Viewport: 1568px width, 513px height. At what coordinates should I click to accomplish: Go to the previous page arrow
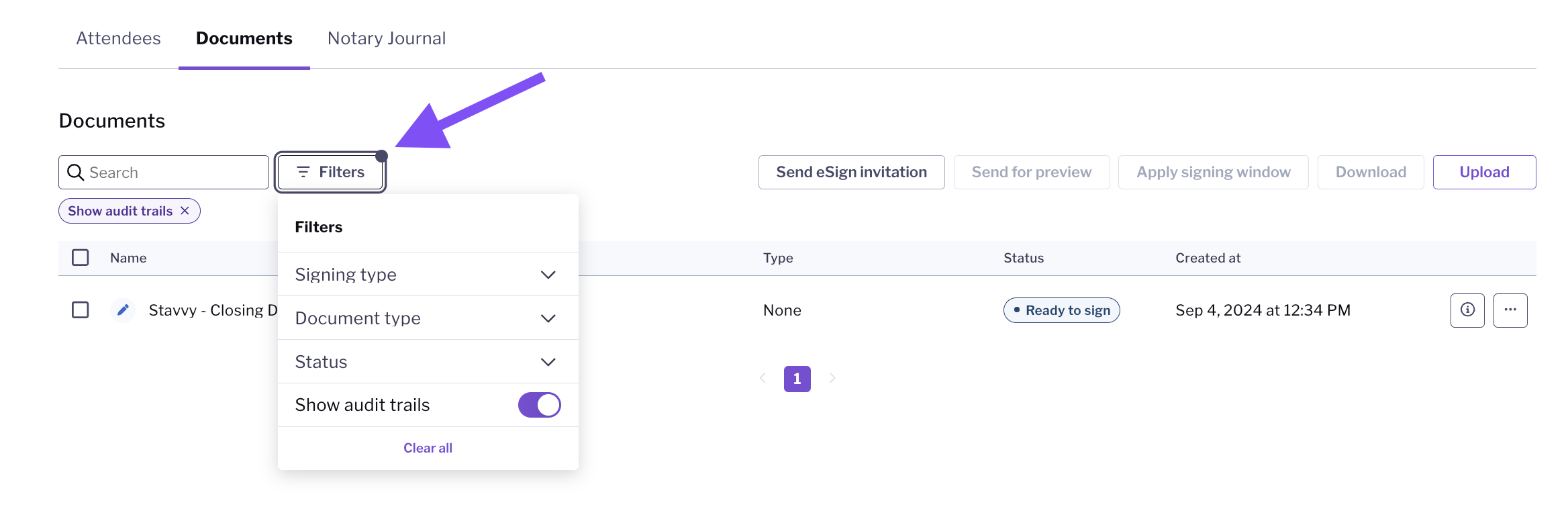pos(763,379)
